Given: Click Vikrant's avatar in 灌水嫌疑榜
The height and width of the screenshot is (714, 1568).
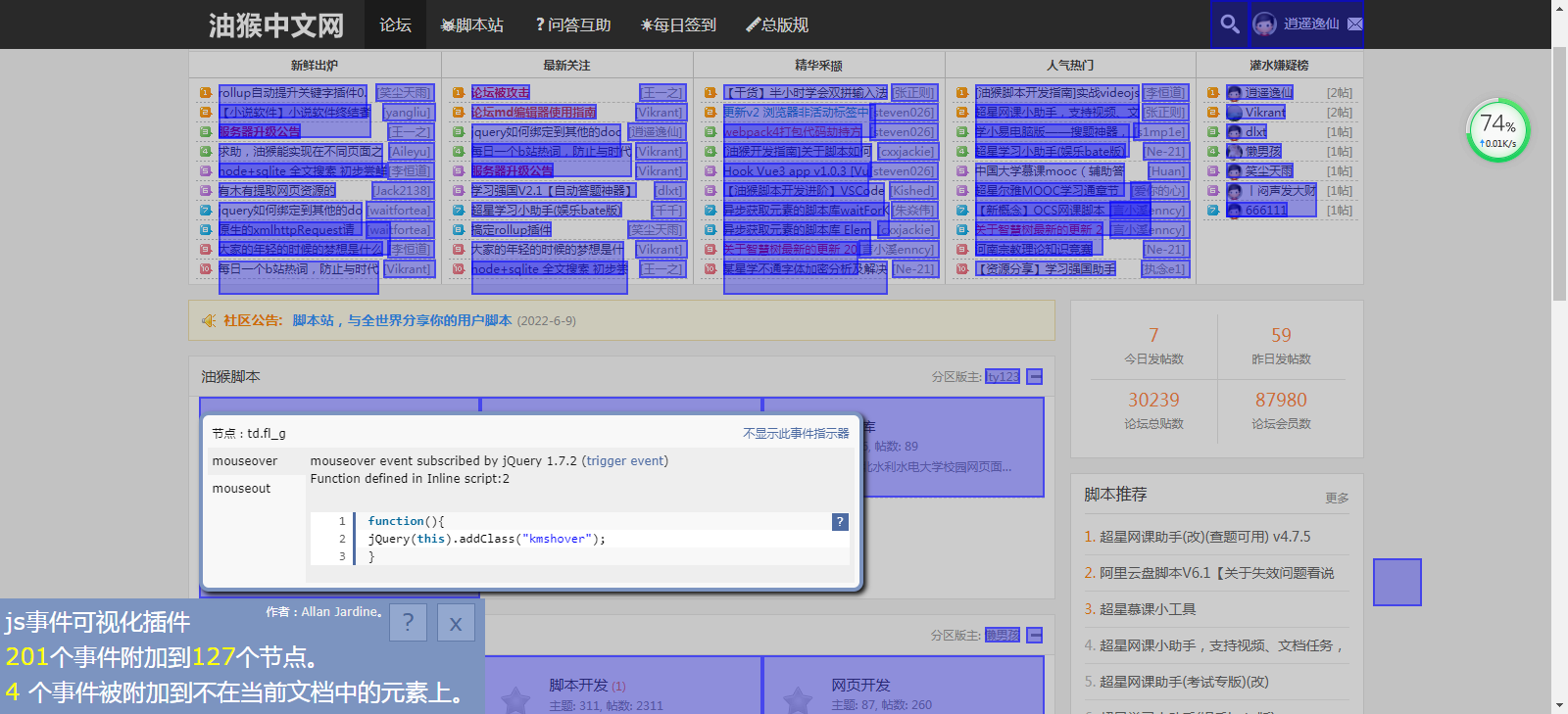Looking at the screenshot, I should coord(1235,112).
